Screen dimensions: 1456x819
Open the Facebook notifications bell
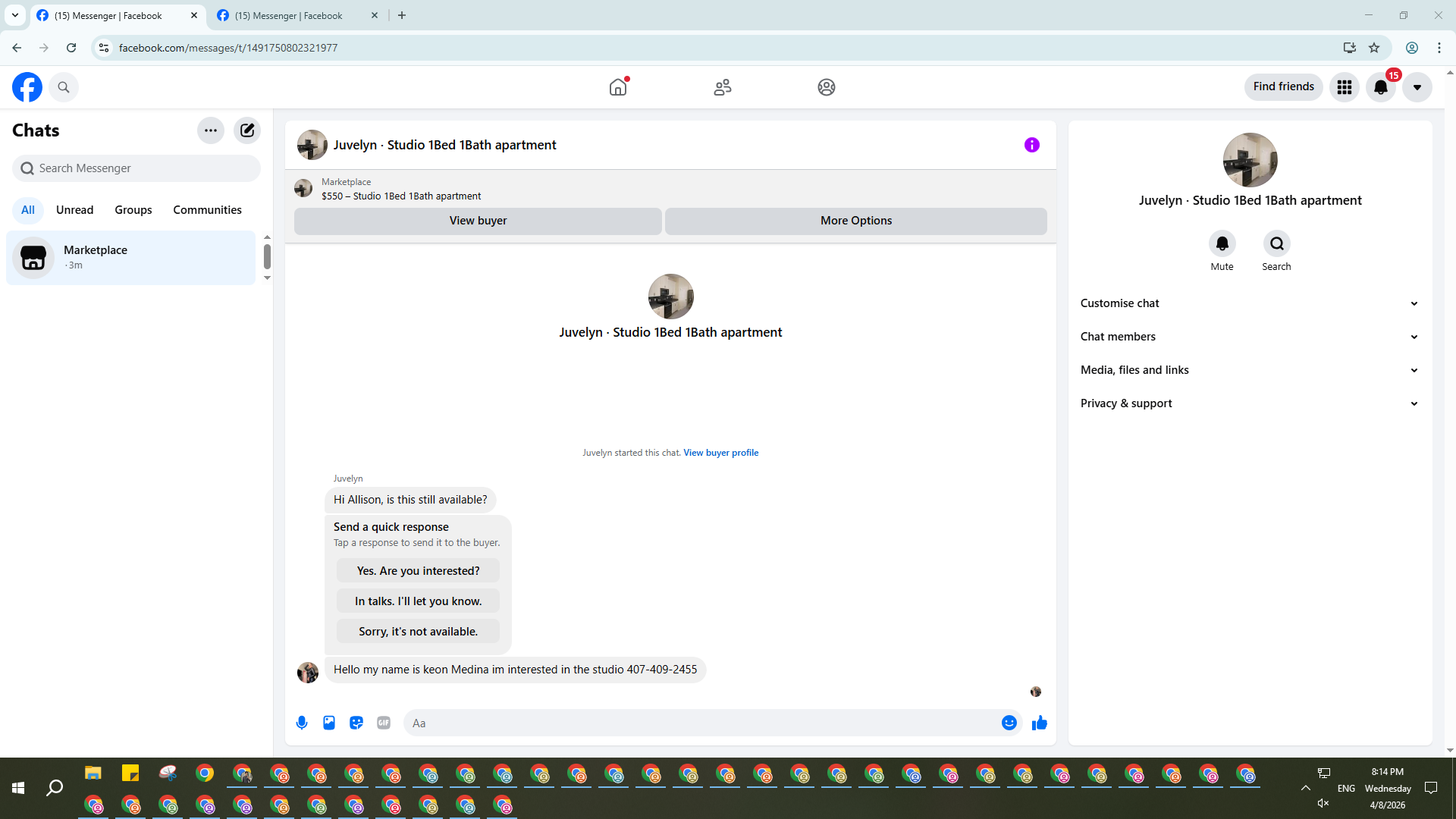(x=1381, y=87)
